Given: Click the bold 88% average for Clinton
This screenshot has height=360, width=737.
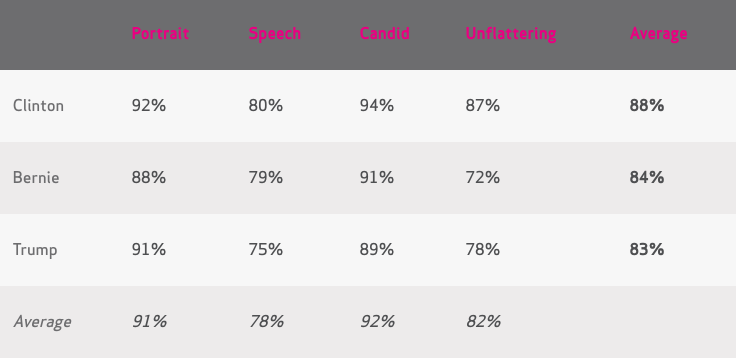Looking at the screenshot, I should [647, 105].
